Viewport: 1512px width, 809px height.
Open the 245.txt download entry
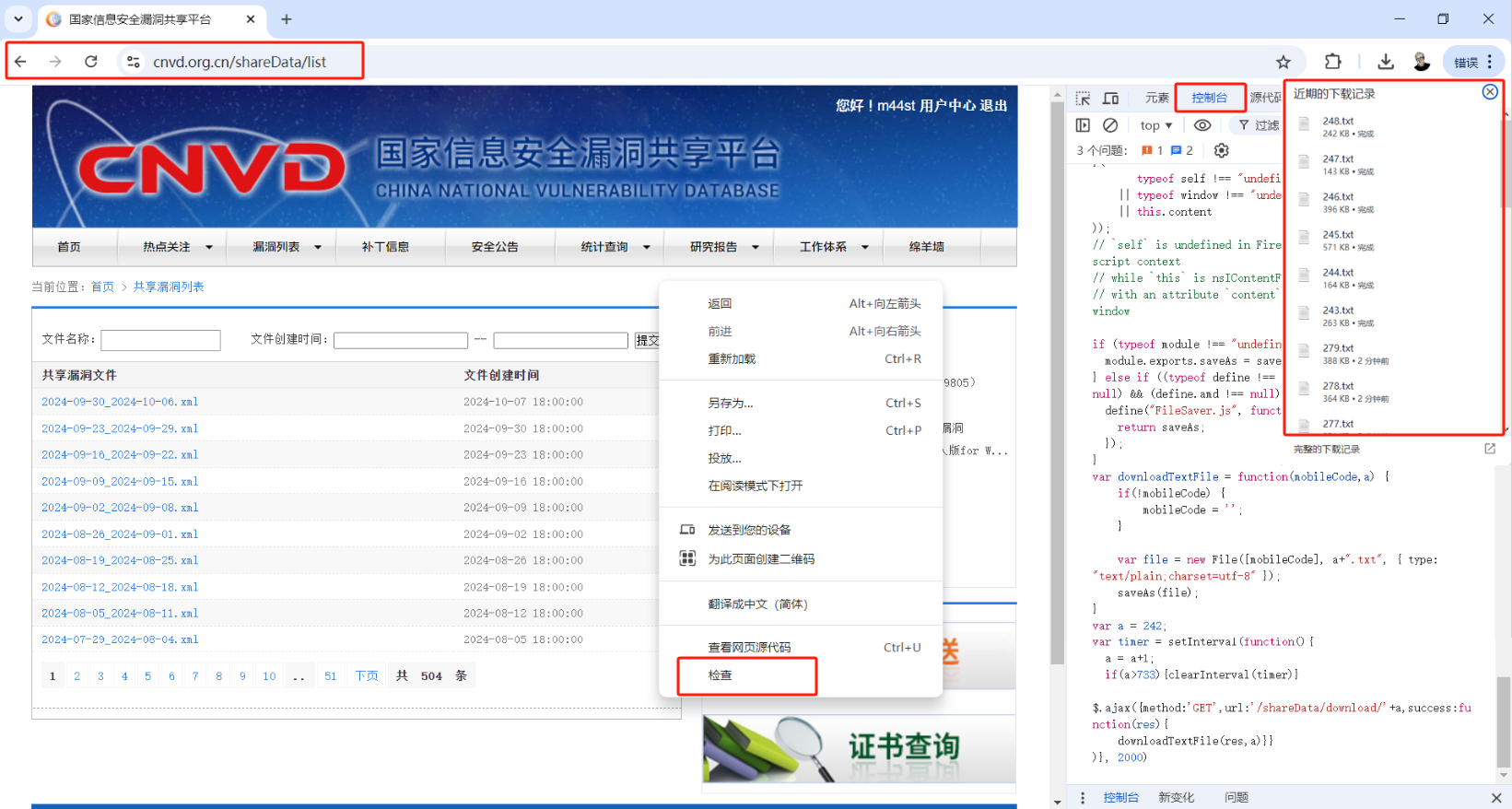(x=1391, y=240)
